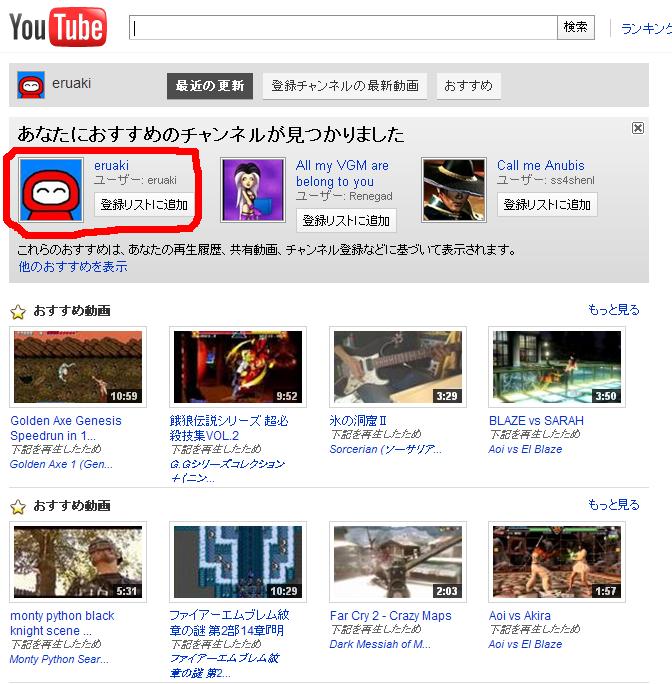Open monty python black knight thumbnail

[x=78, y=562]
